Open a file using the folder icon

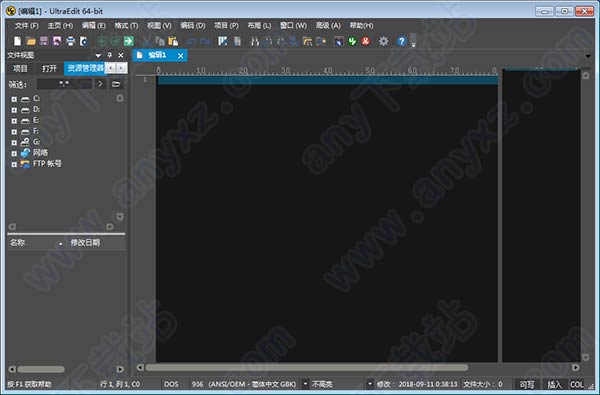click(x=31, y=41)
